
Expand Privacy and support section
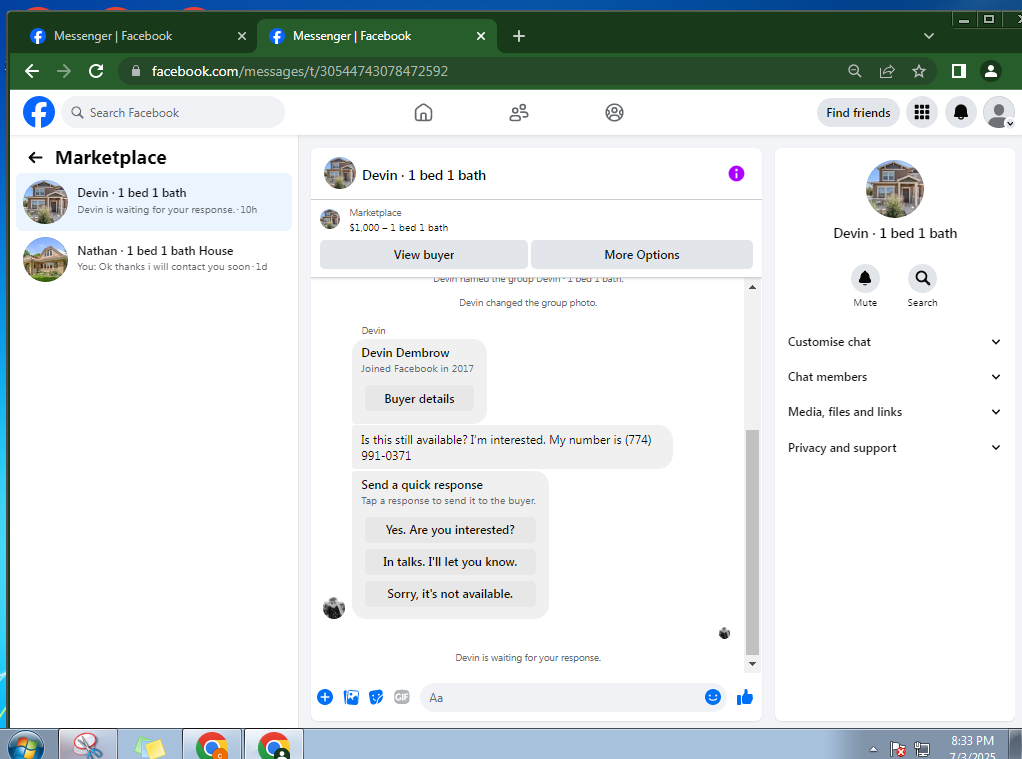[x=894, y=448]
